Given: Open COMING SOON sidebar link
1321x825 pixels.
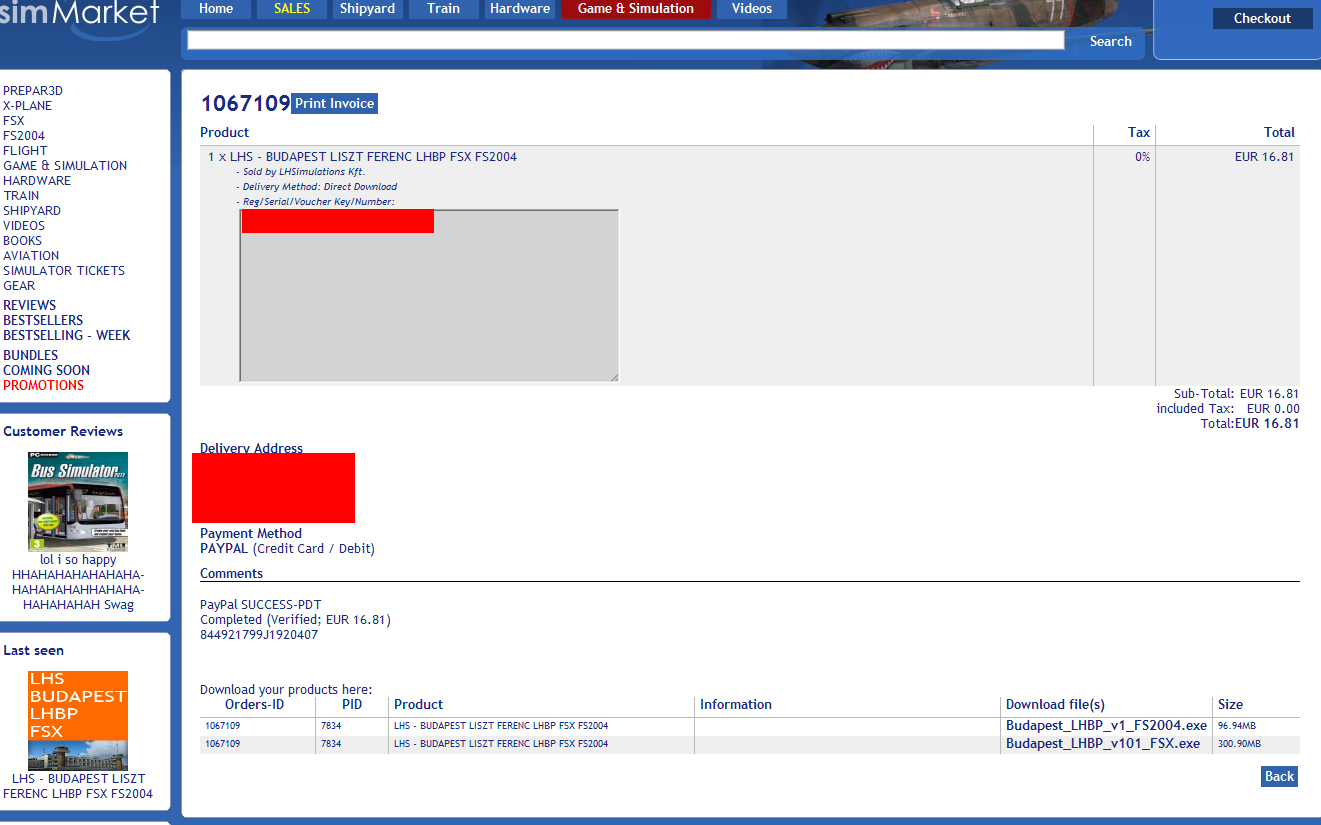Looking at the screenshot, I should (x=46, y=370).
